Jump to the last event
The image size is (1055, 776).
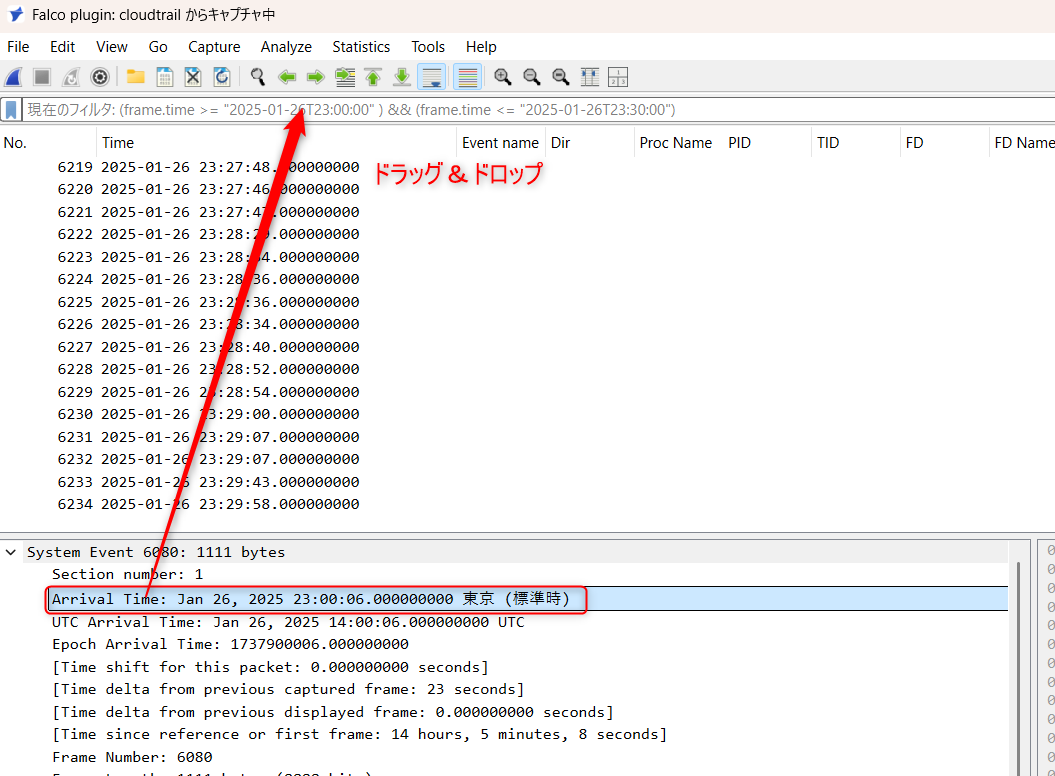pos(402,77)
